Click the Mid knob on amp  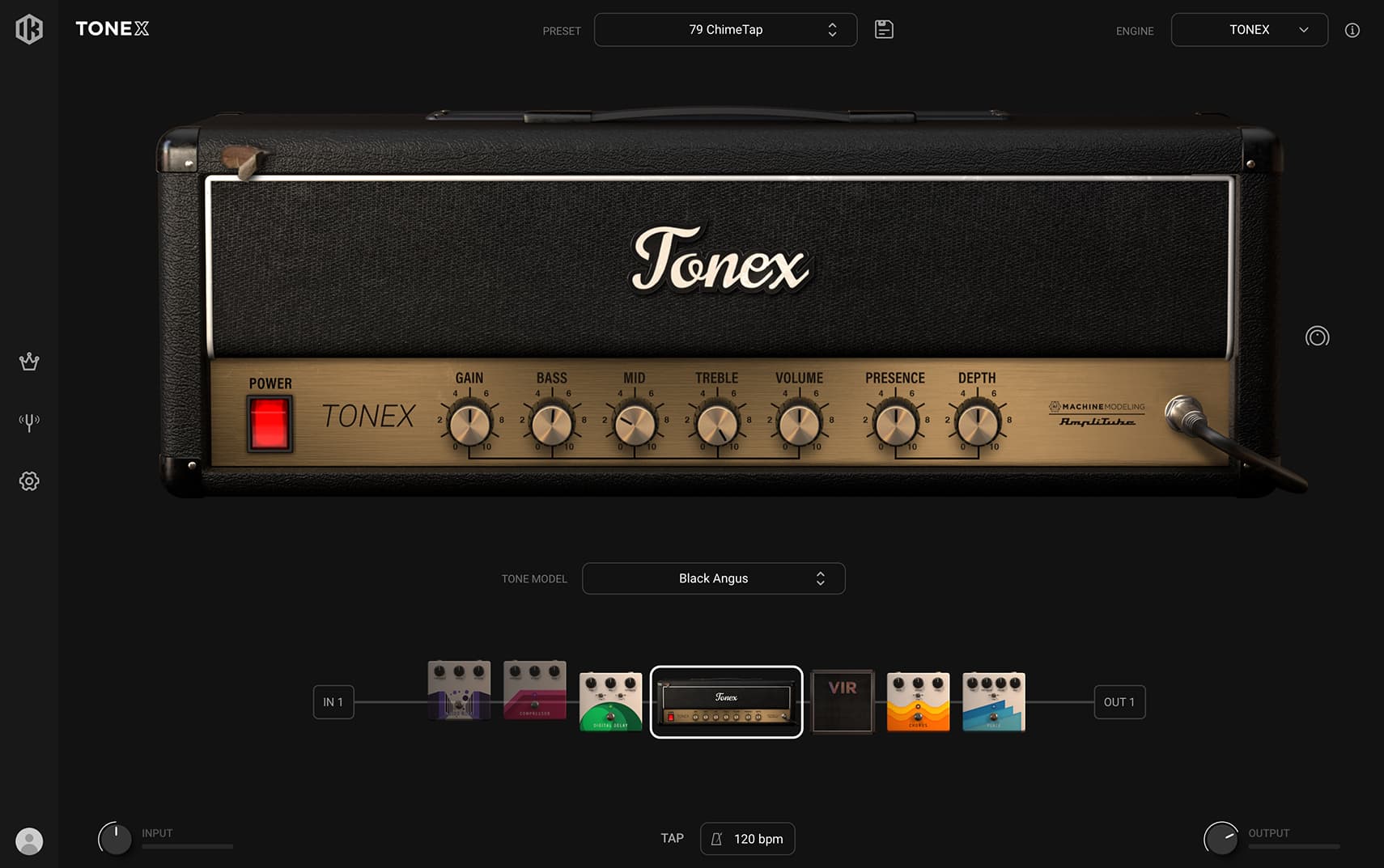pyautogui.click(x=635, y=425)
